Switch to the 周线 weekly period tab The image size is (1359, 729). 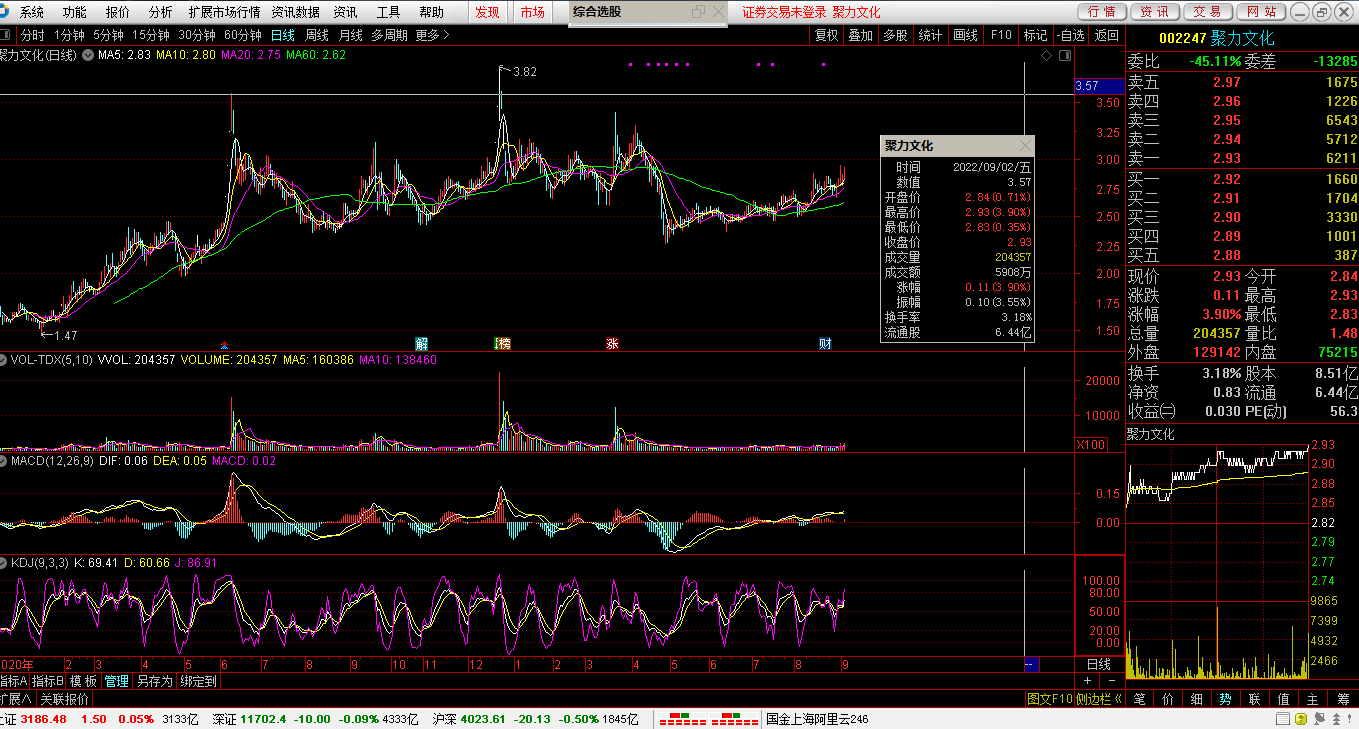tap(317, 35)
